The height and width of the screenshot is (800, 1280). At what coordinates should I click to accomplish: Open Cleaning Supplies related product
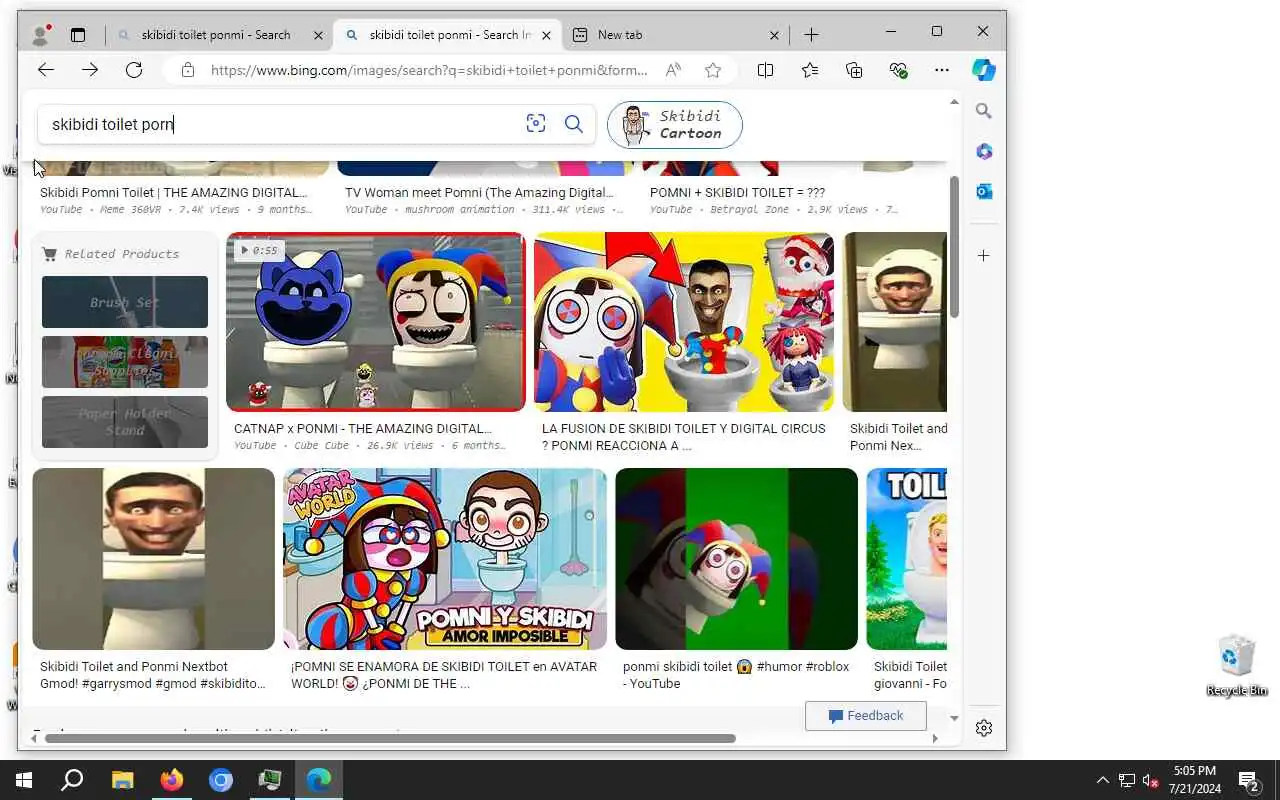125,362
